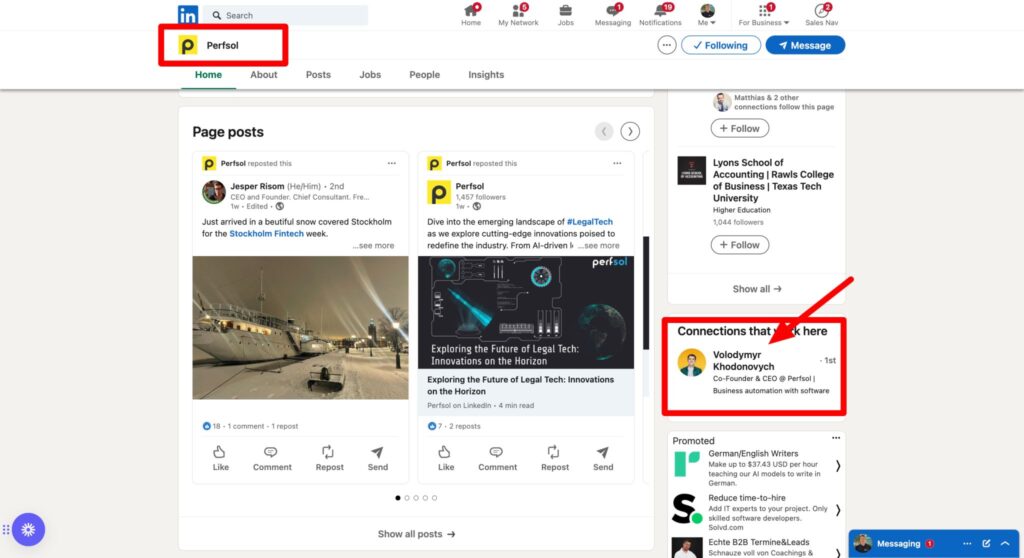Open the Home icon in top navigation
This screenshot has height=558, width=1024.
click(471, 11)
